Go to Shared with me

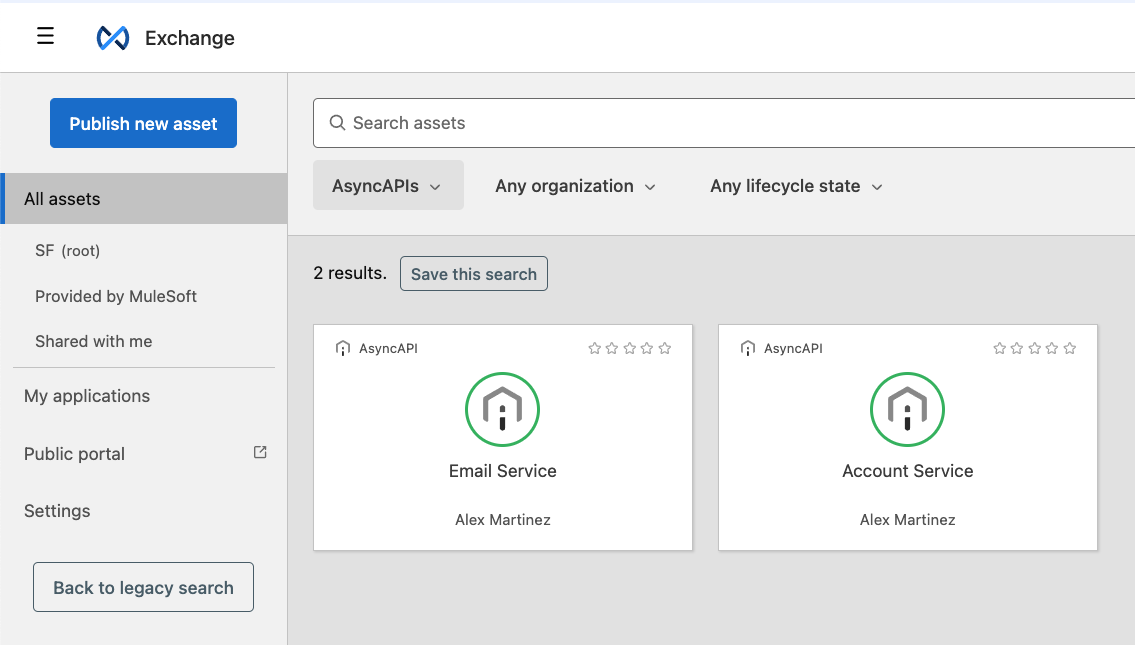pyautogui.click(x=93, y=341)
